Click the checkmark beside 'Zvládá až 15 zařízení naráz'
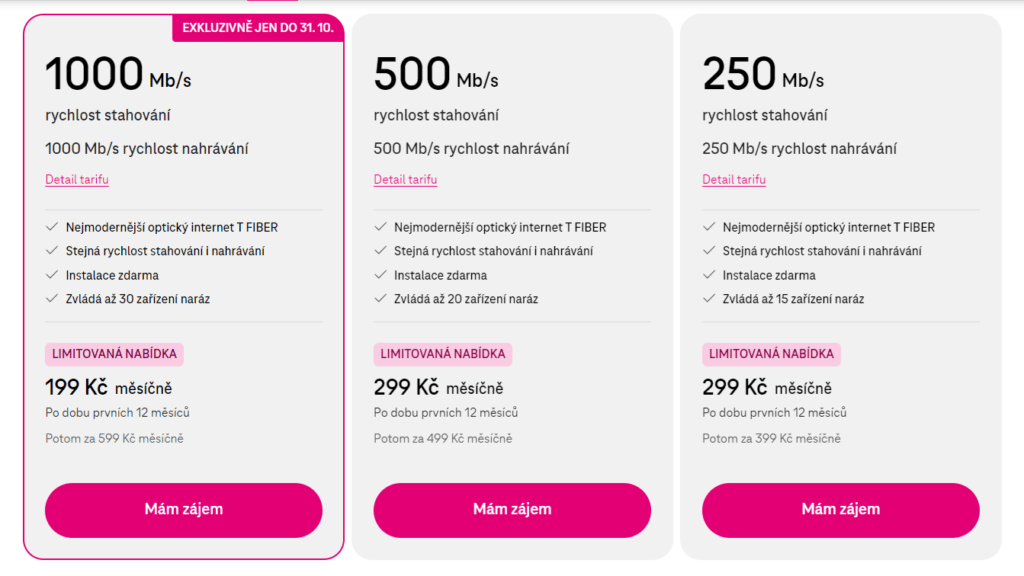 709,299
